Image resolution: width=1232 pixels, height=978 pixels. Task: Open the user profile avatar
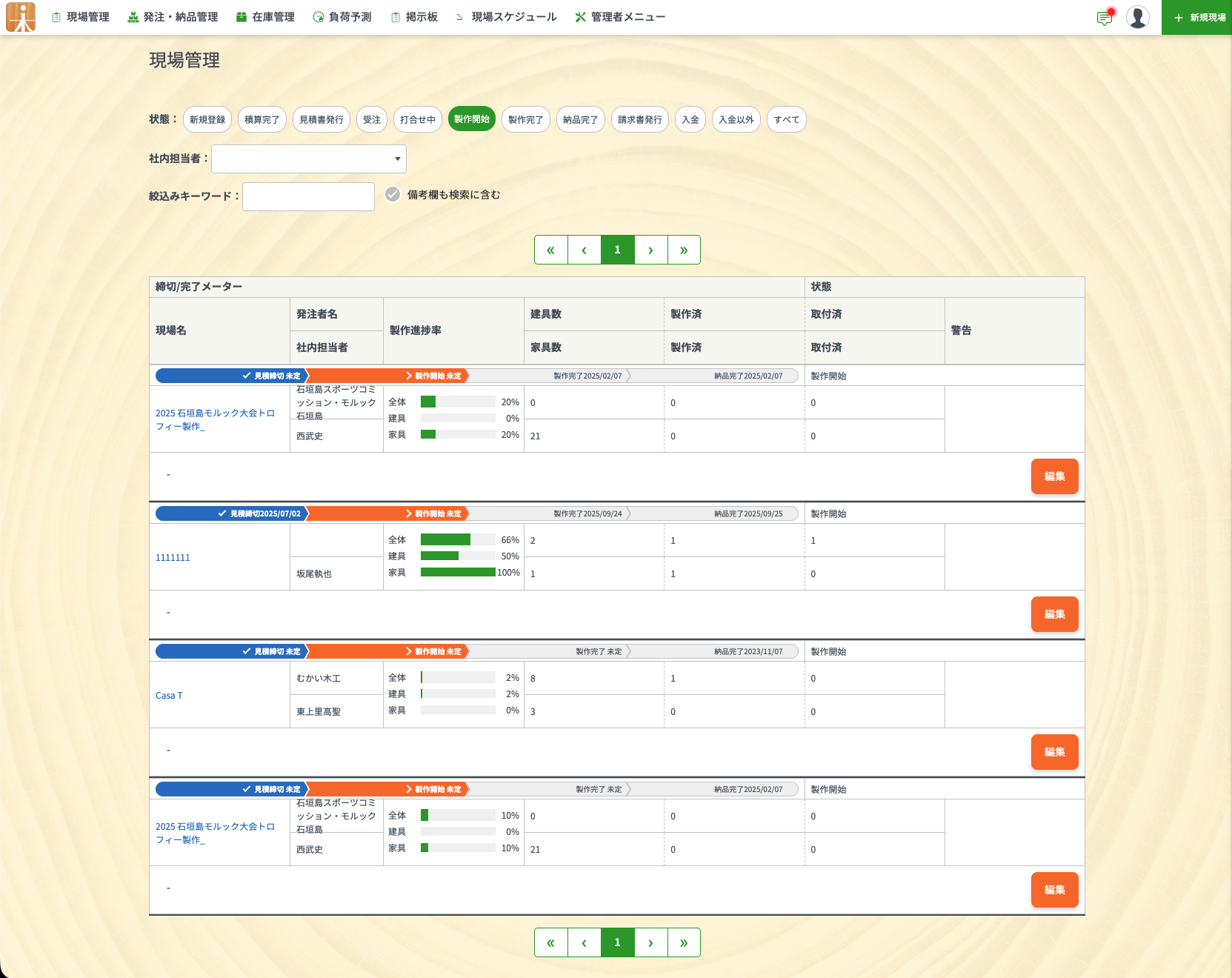click(x=1137, y=17)
